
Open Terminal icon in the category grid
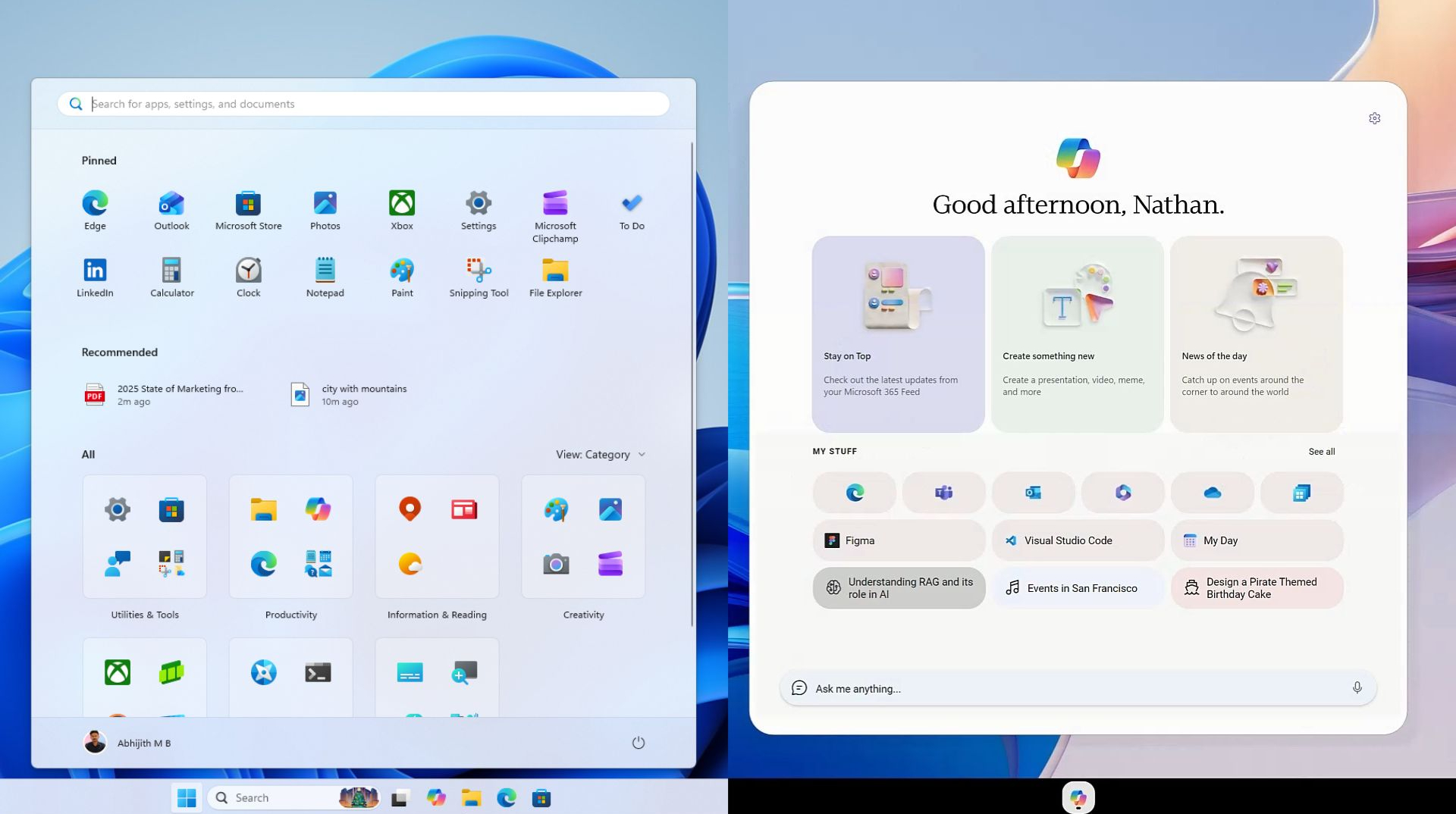(318, 672)
